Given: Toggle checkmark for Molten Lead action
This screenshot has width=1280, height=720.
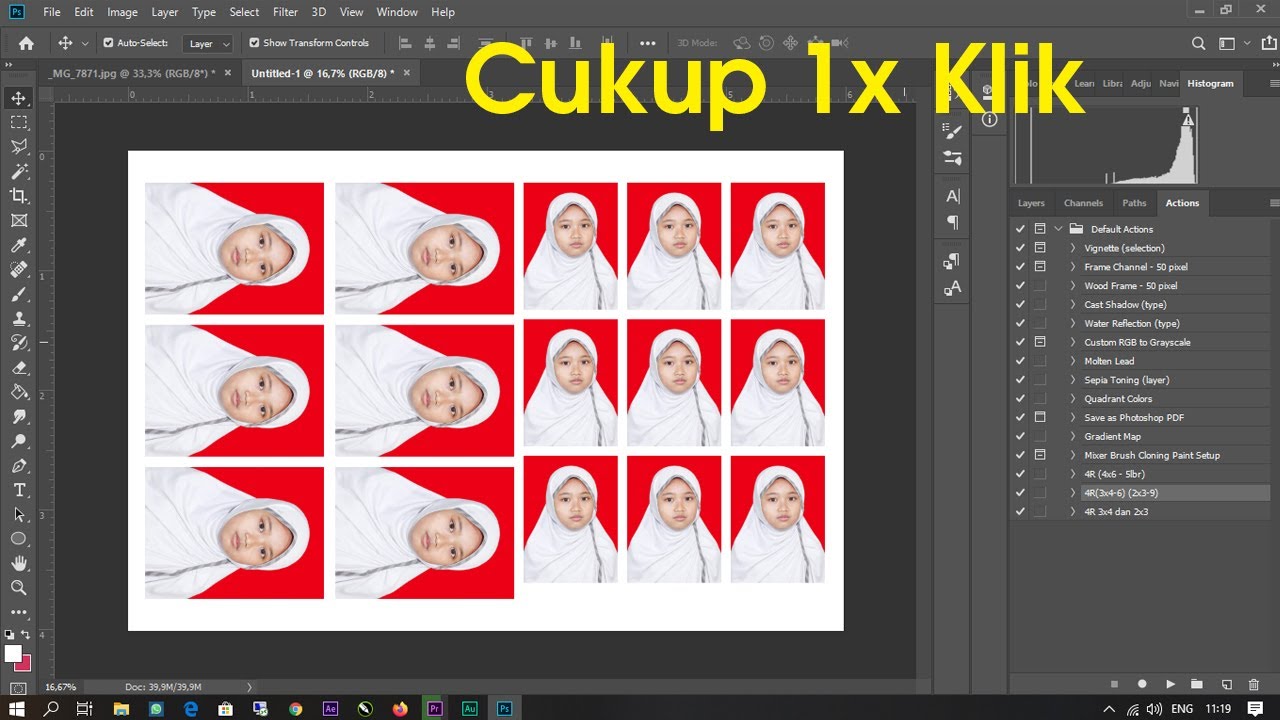Looking at the screenshot, I should pyautogui.click(x=1020, y=361).
